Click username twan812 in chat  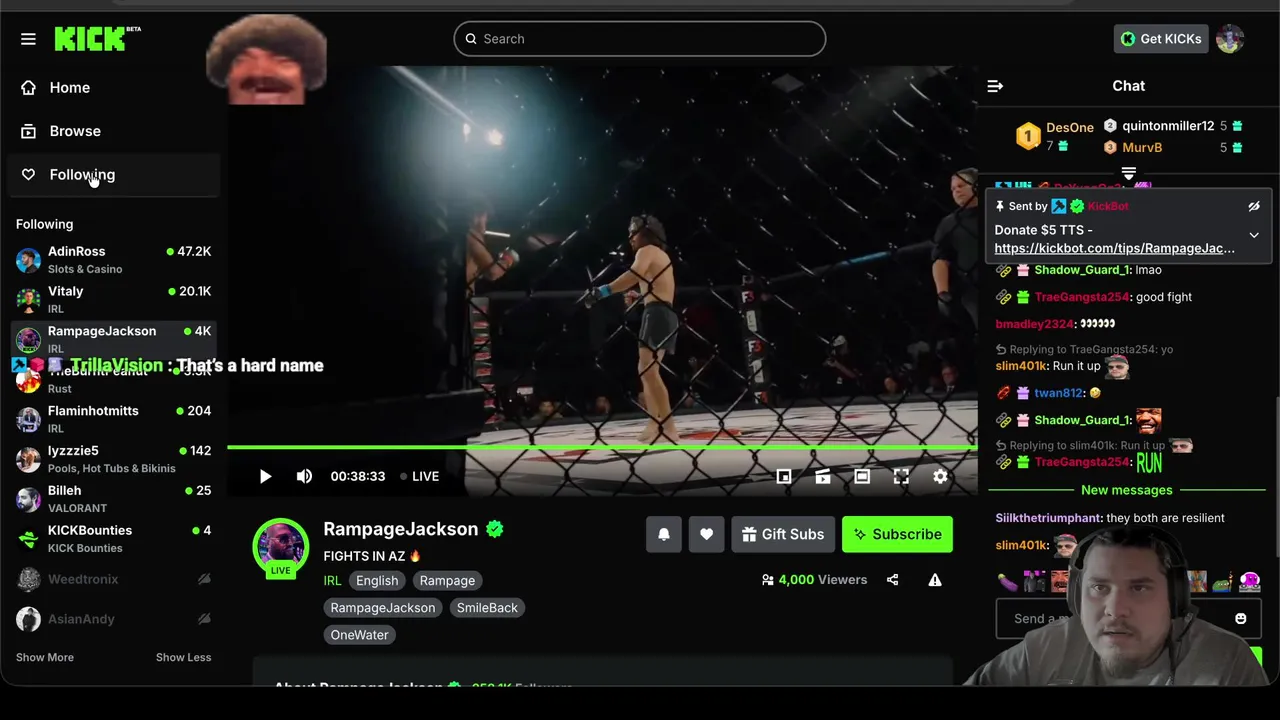[x=1059, y=393]
